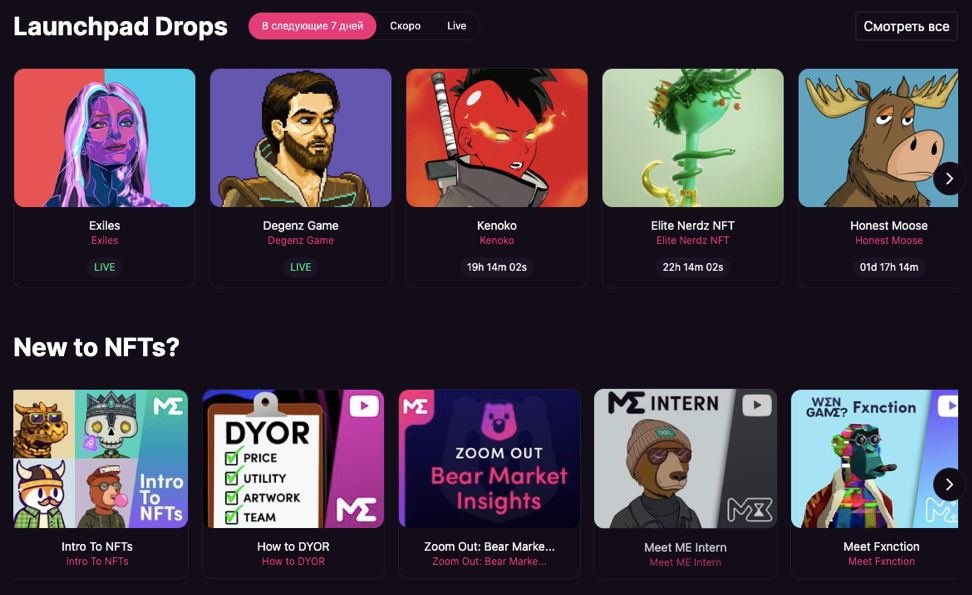Viewport: 972px width, 595px height.
Task: Click the 'Смотреть все' button
Action: click(906, 27)
